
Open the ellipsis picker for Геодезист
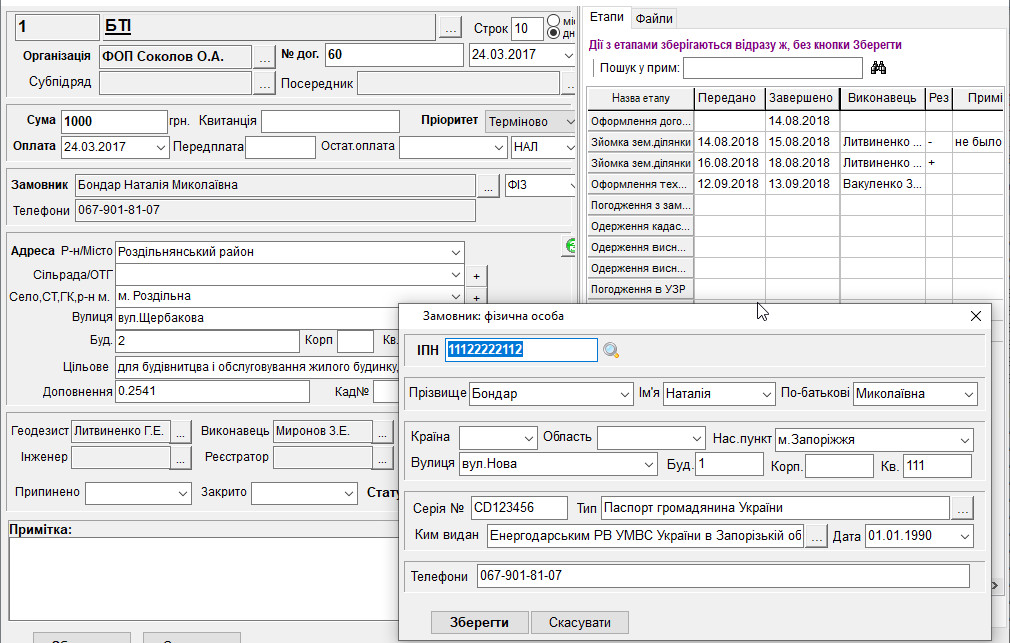pos(181,432)
